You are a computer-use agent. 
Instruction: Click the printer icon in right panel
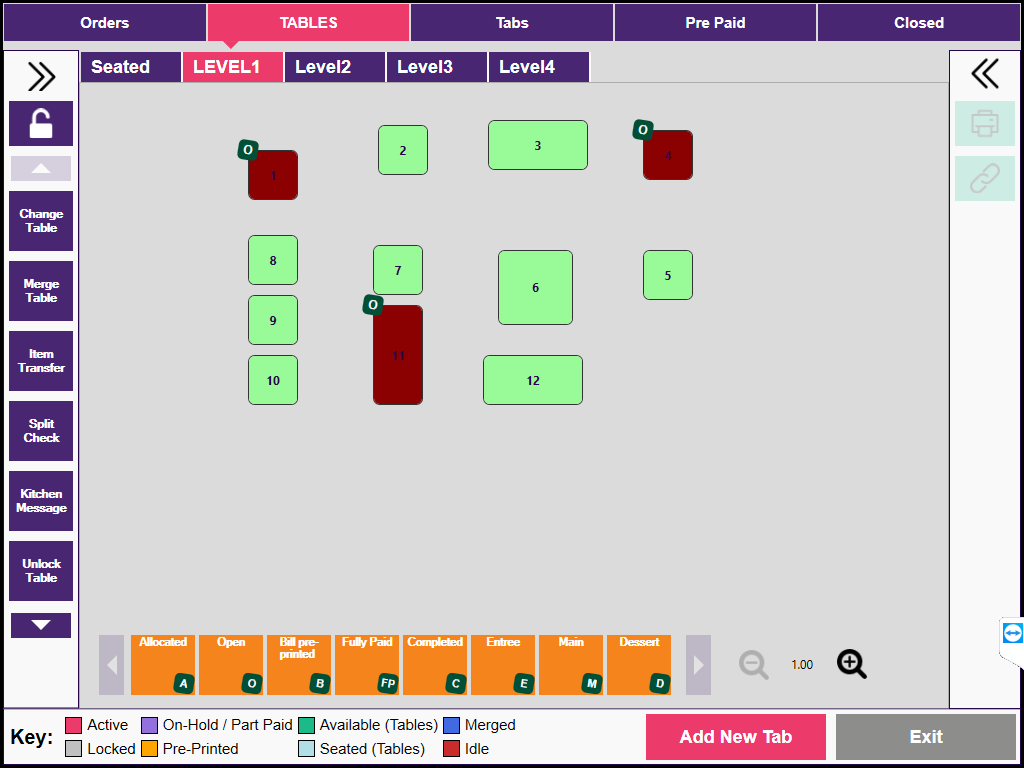985,123
